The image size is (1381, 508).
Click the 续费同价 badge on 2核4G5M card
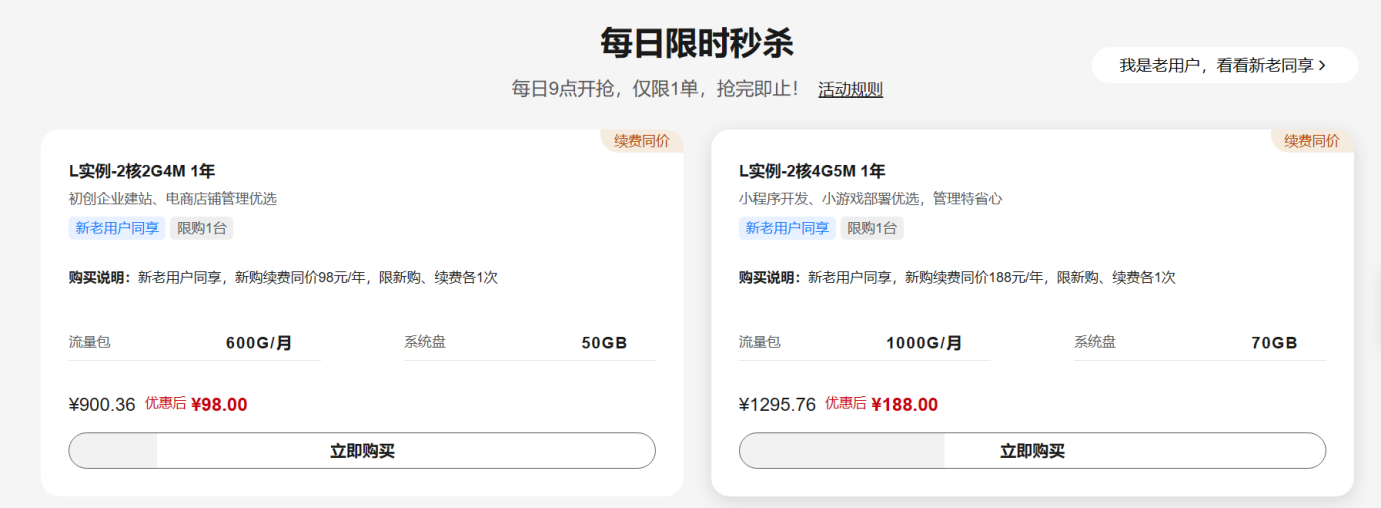tap(1312, 141)
